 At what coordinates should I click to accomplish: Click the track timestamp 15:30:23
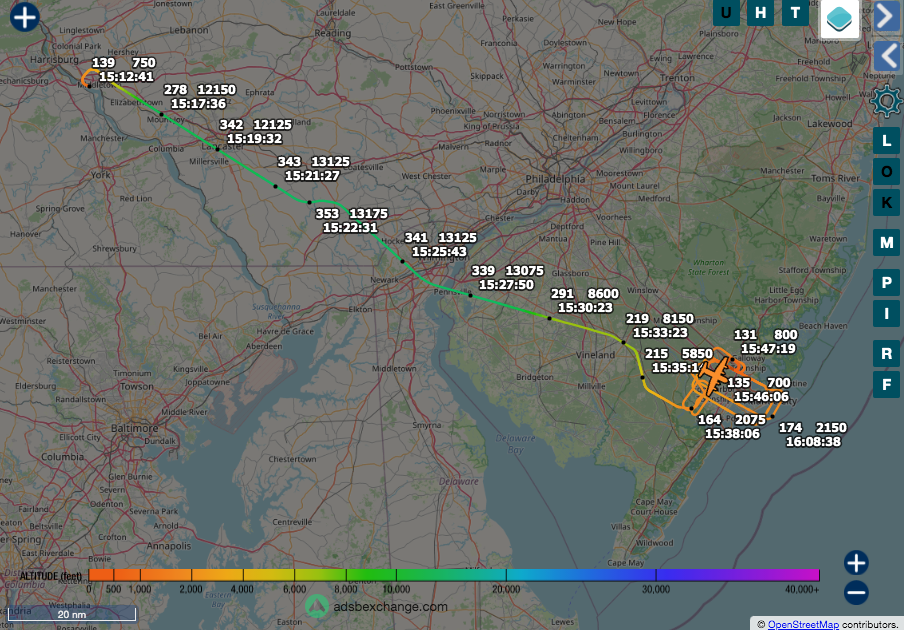pyautogui.click(x=585, y=308)
